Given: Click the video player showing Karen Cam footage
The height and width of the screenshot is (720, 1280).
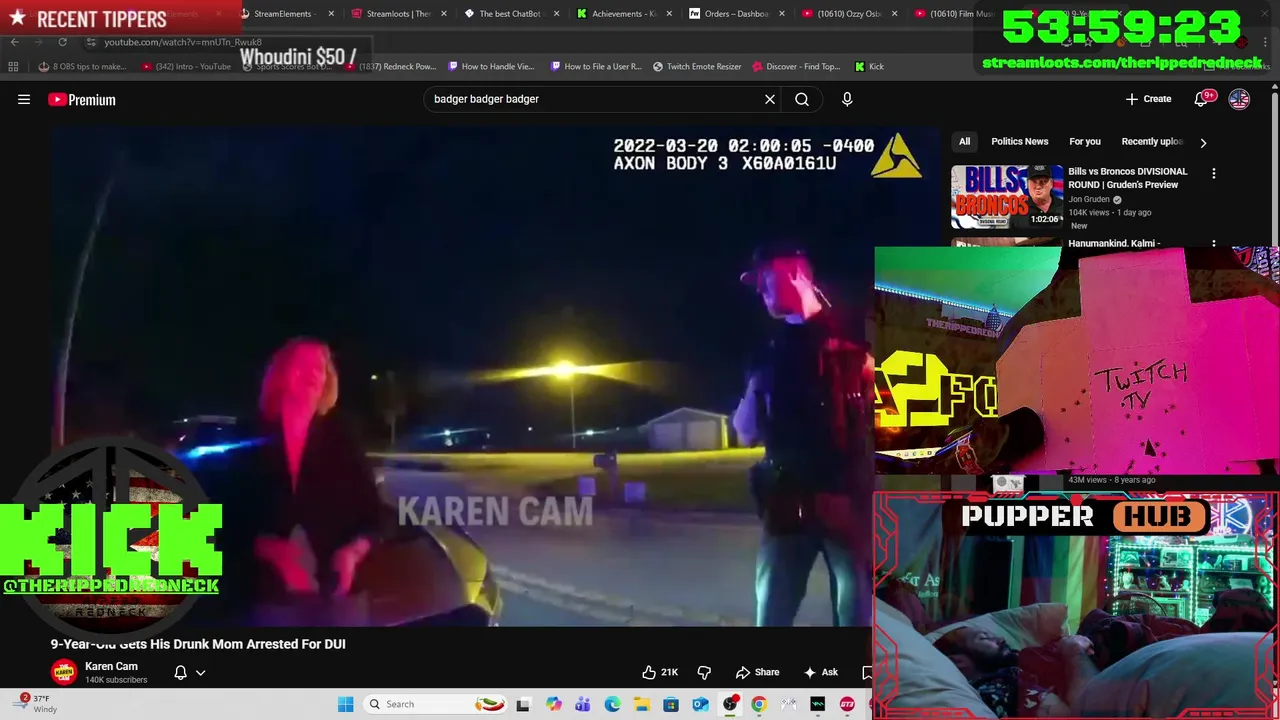Looking at the screenshot, I should click(x=462, y=378).
